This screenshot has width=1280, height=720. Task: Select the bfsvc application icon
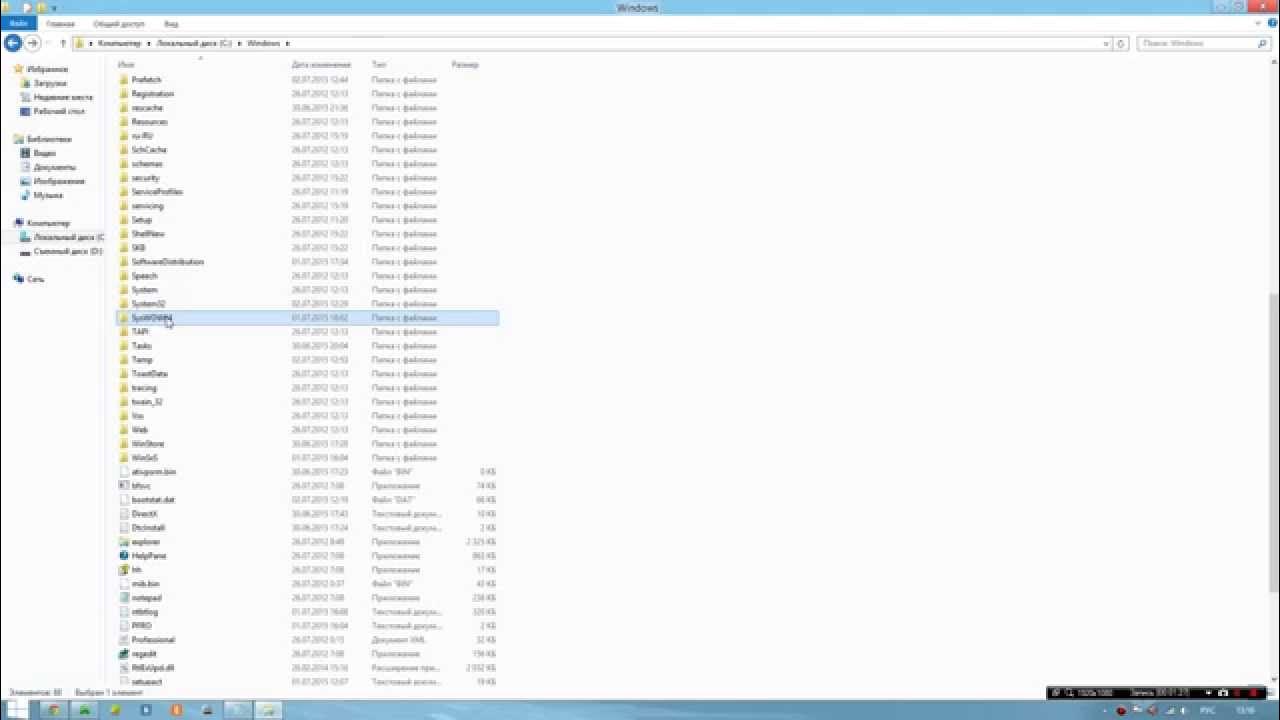pyautogui.click(x=124, y=485)
